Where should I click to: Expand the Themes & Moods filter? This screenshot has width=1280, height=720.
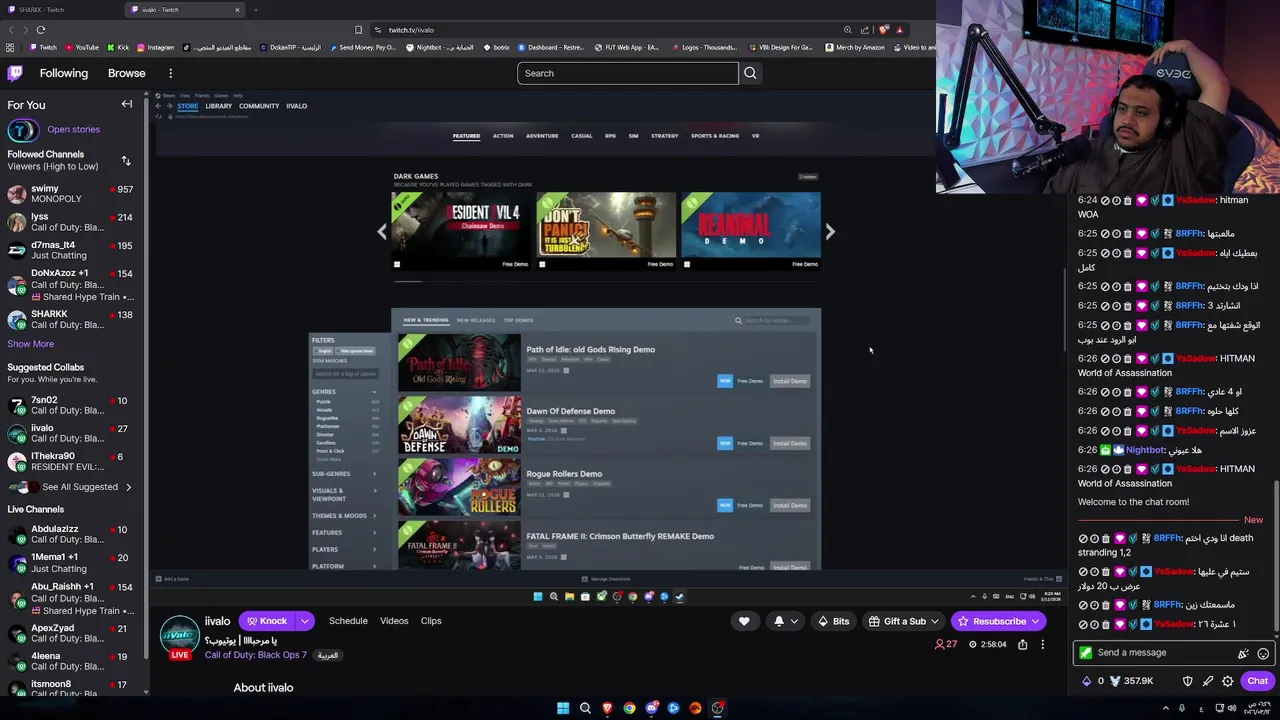(344, 516)
